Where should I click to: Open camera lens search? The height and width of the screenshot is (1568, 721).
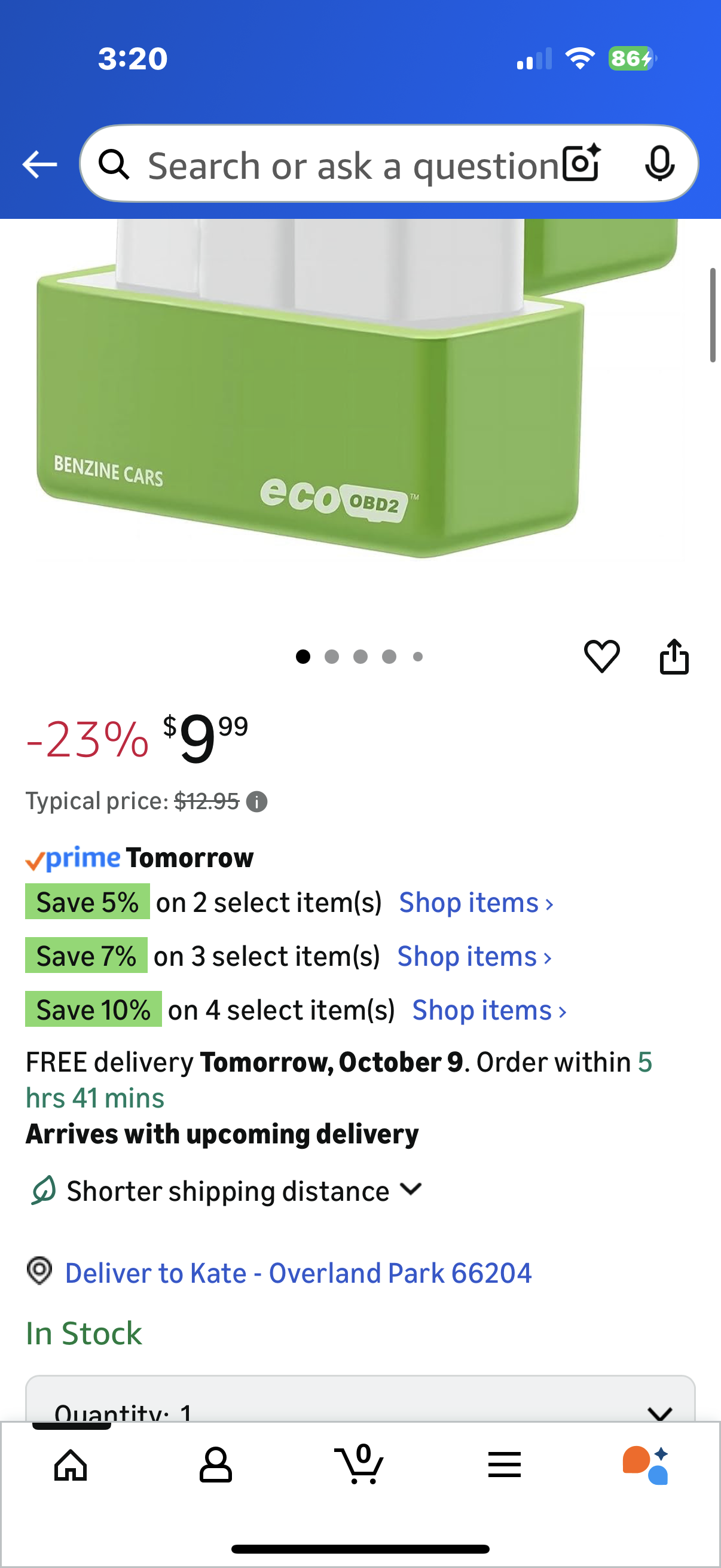pyautogui.click(x=581, y=164)
